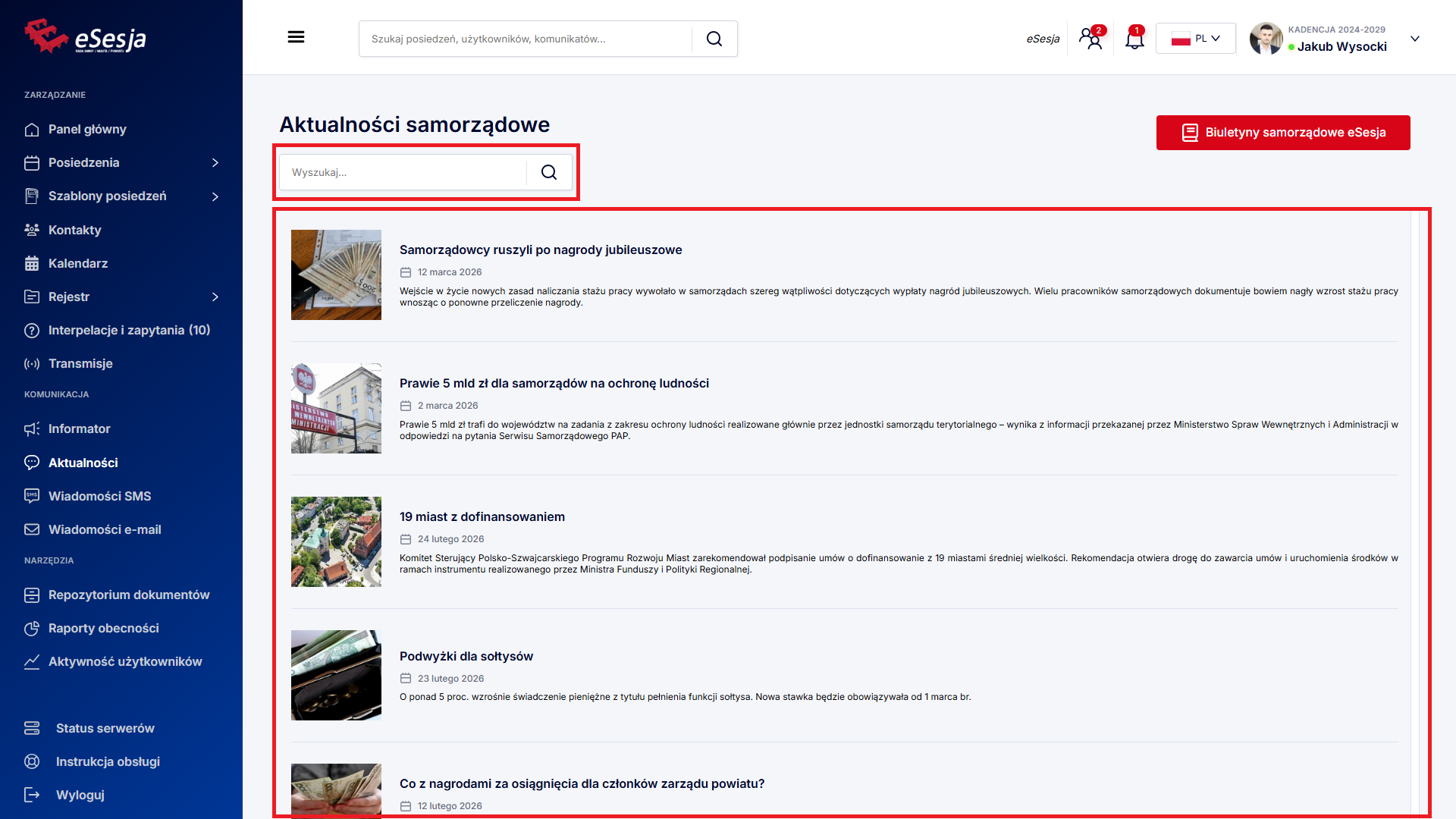Expand the Rejestr submenu

click(x=215, y=297)
